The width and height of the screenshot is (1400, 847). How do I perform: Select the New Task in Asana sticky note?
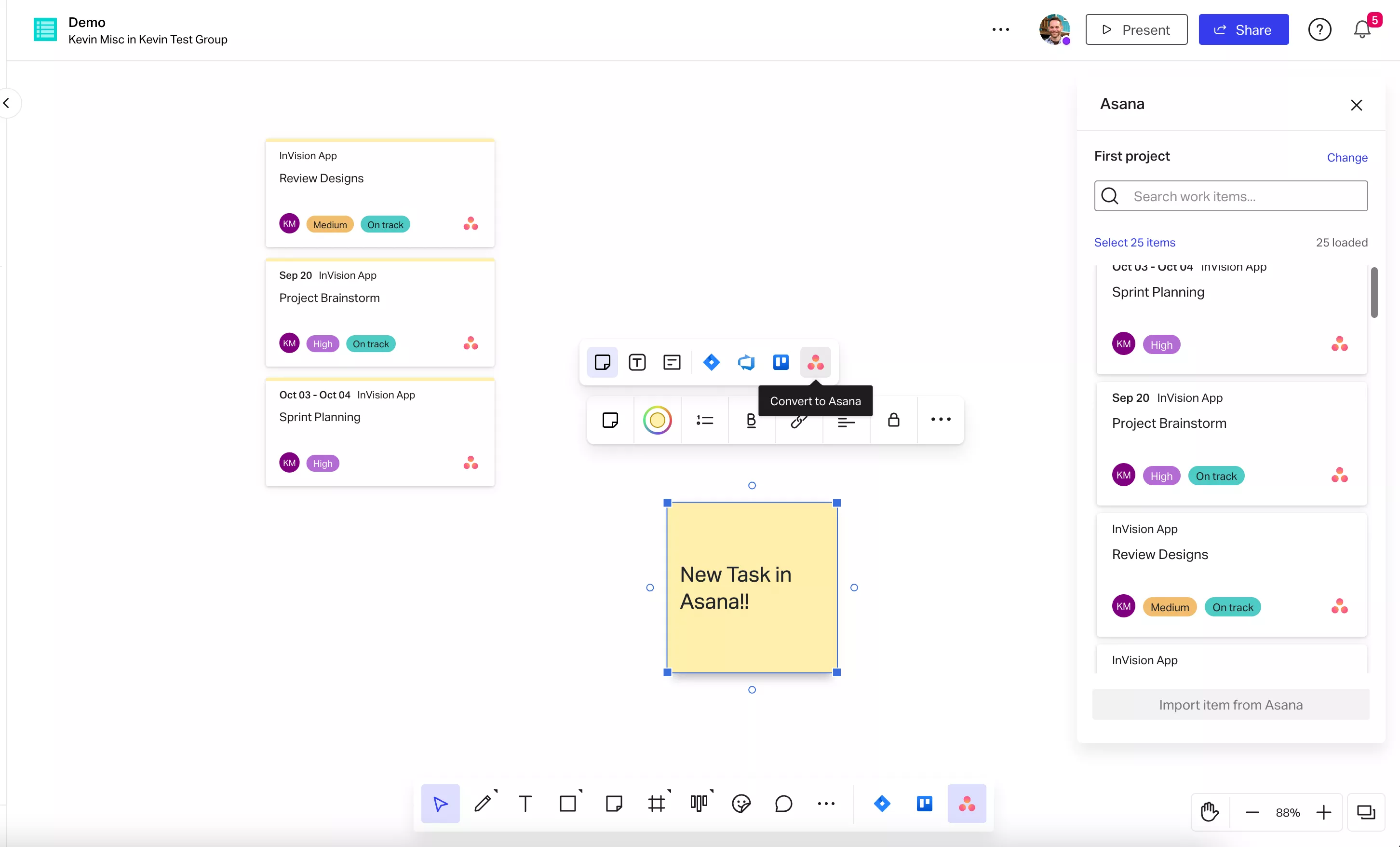click(x=752, y=587)
